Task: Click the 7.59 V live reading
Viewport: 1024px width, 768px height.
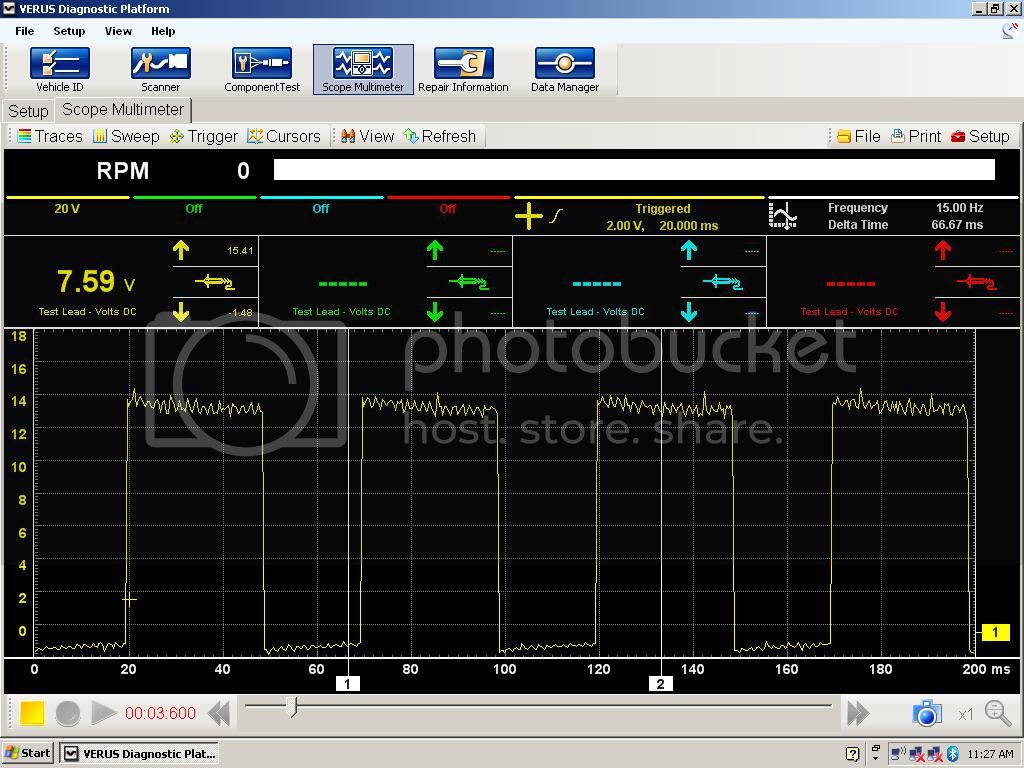Action: click(96, 281)
